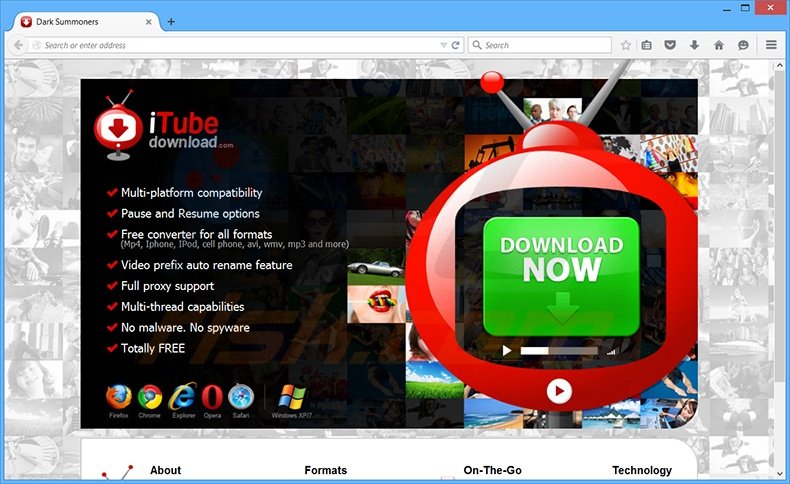Click the round white play button on TV
The image size is (790, 484).
pyautogui.click(x=559, y=391)
